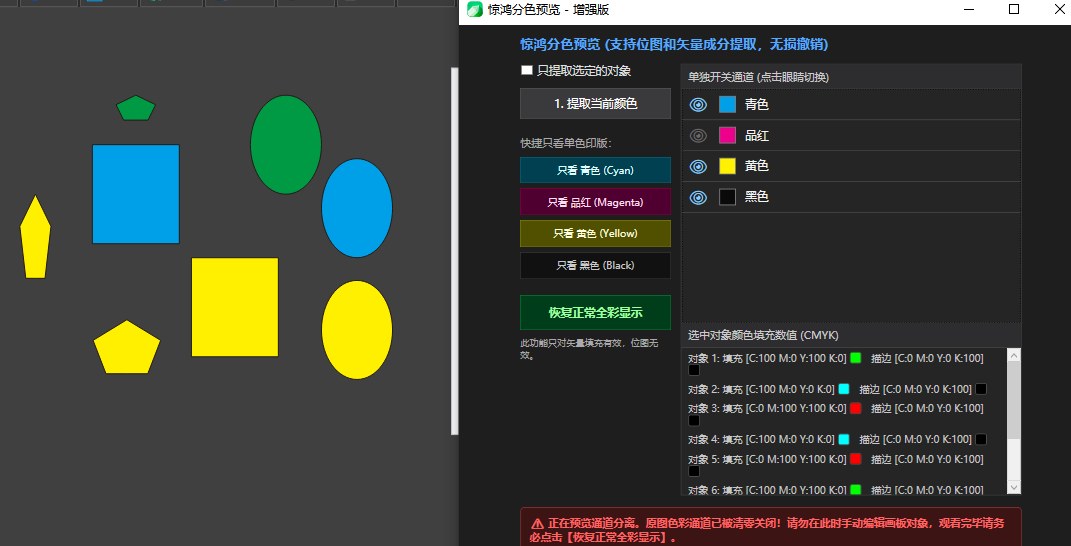
Task: Select the wide yellow pentagon on canvas
Action: coord(127,347)
